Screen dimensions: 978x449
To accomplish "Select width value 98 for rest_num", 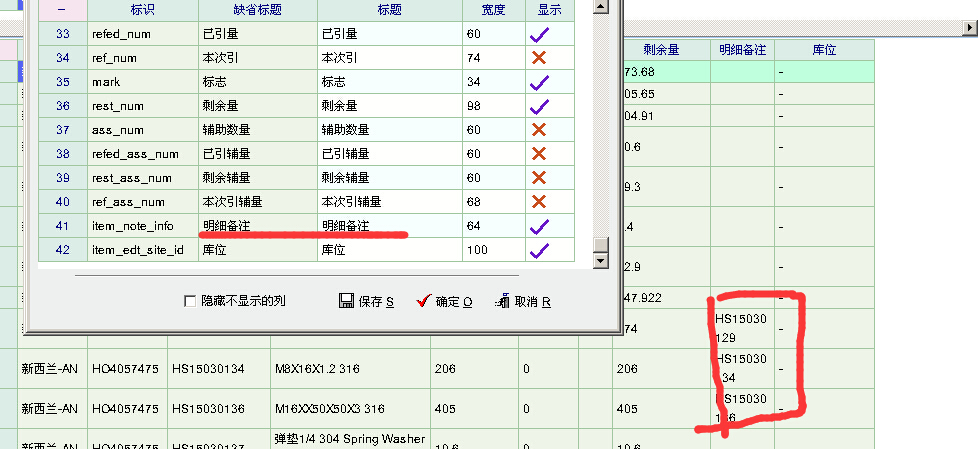I will click(x=492, y=106).
